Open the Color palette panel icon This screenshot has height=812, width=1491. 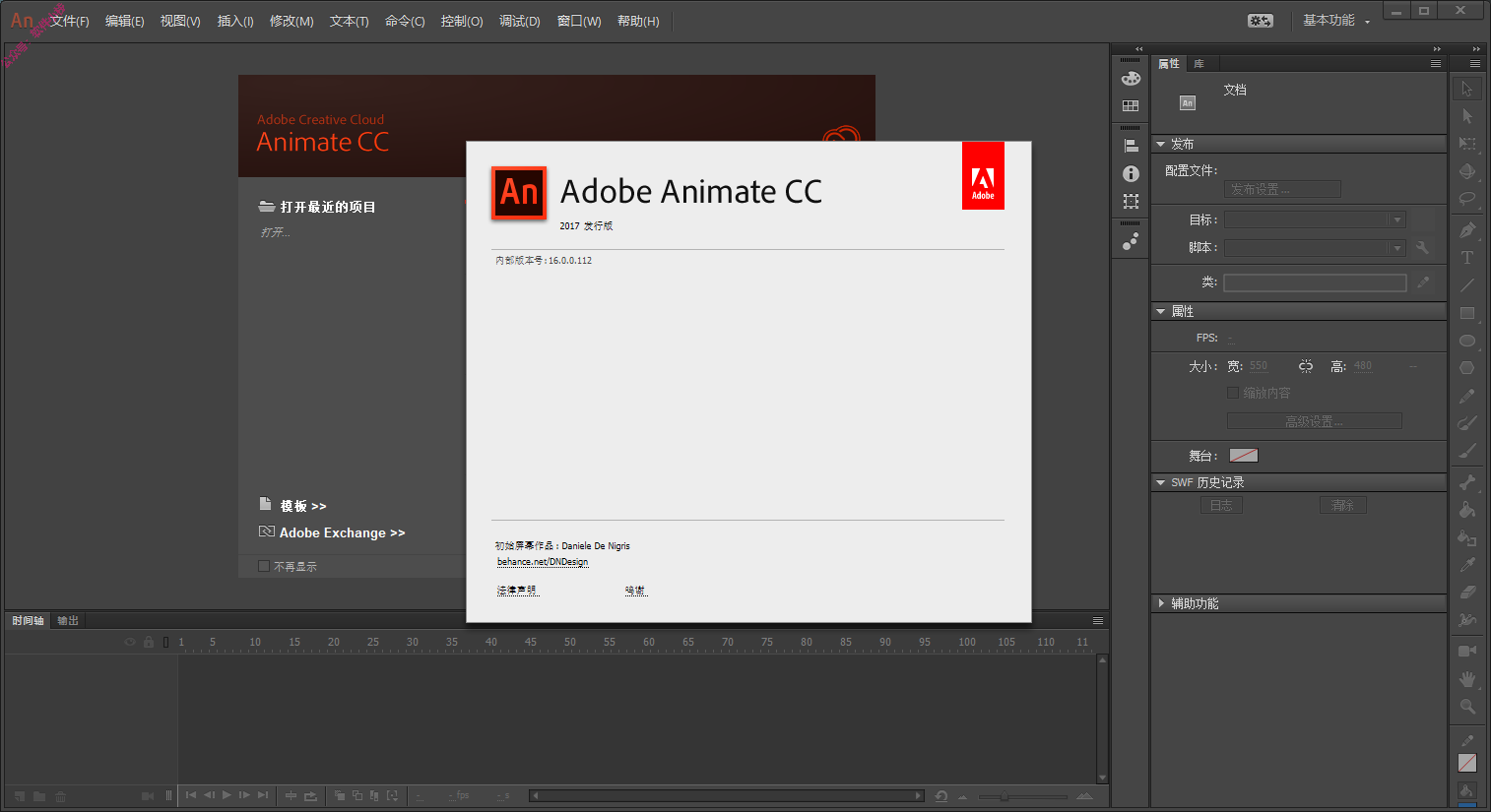point(1131,79)
